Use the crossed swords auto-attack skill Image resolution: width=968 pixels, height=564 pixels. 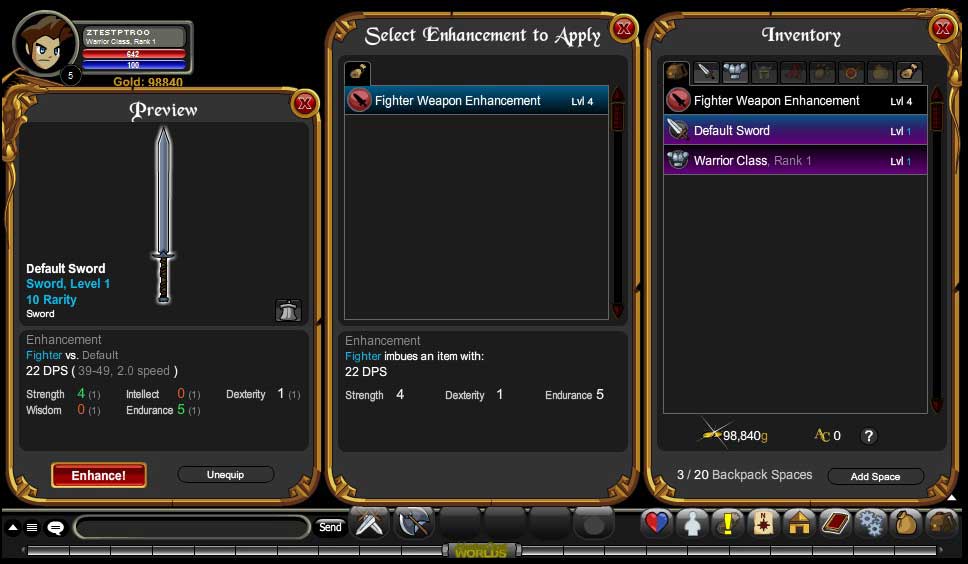(369, 525)
